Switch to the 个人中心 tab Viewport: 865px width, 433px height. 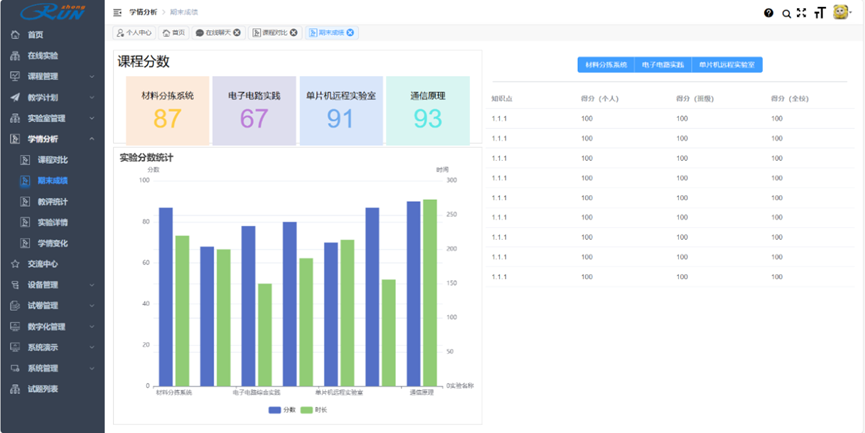pyautogui.click(x=134, y=33)
